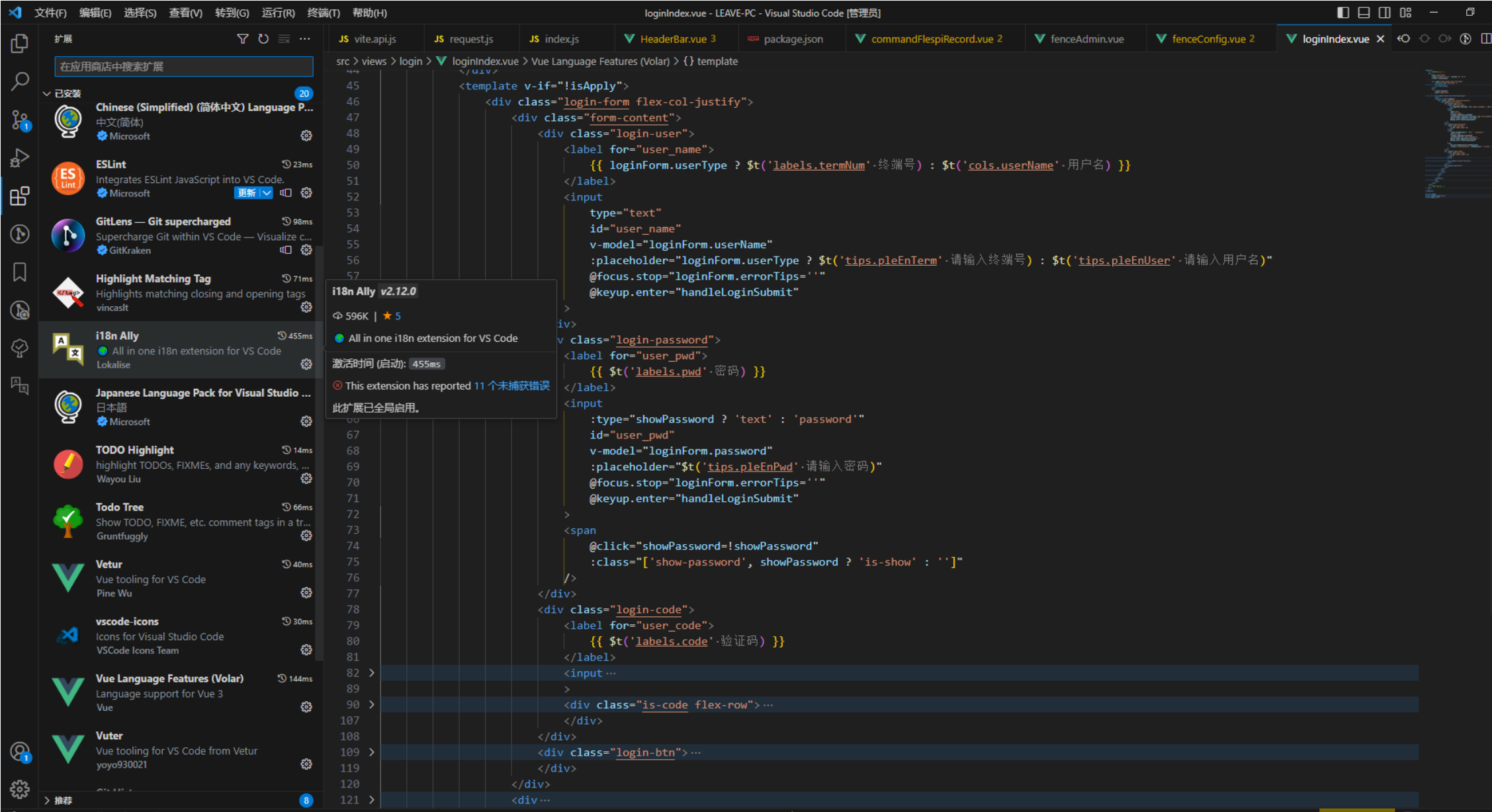Open Source Control view in activity bar
Viewport: 1492px width, 812px height.
coord(20,120)
